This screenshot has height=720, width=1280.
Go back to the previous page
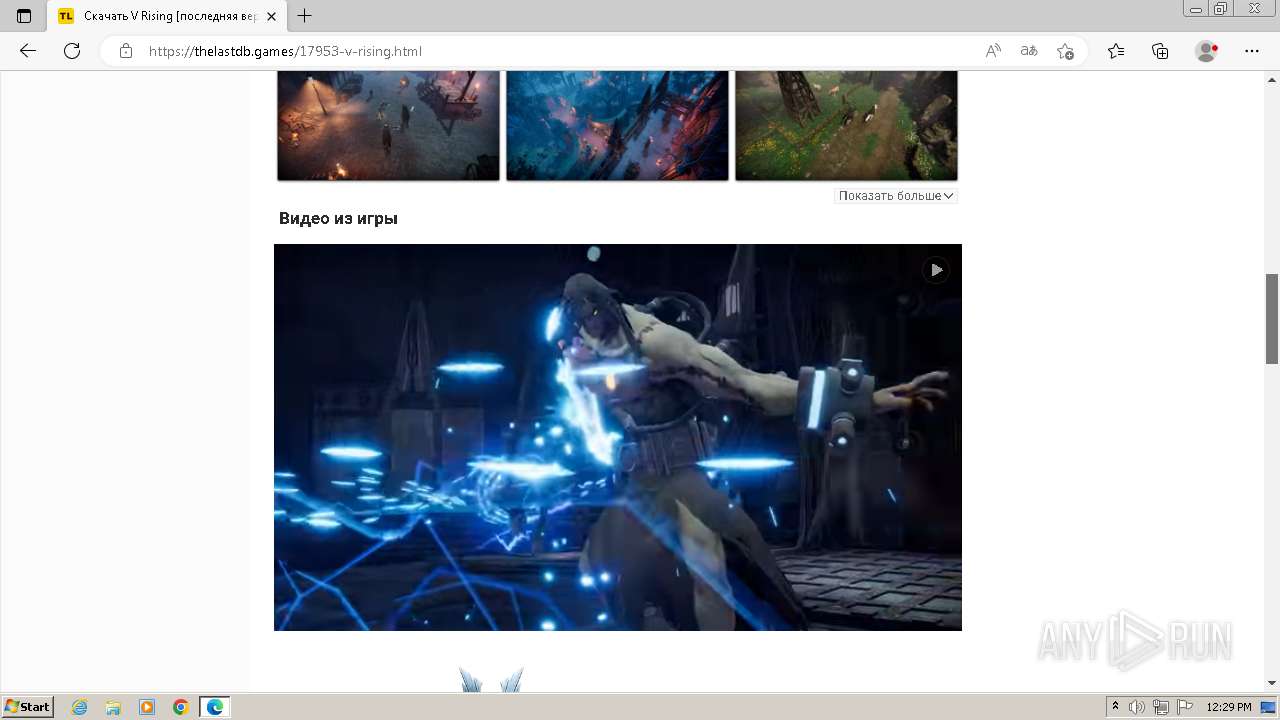[28, 51]
